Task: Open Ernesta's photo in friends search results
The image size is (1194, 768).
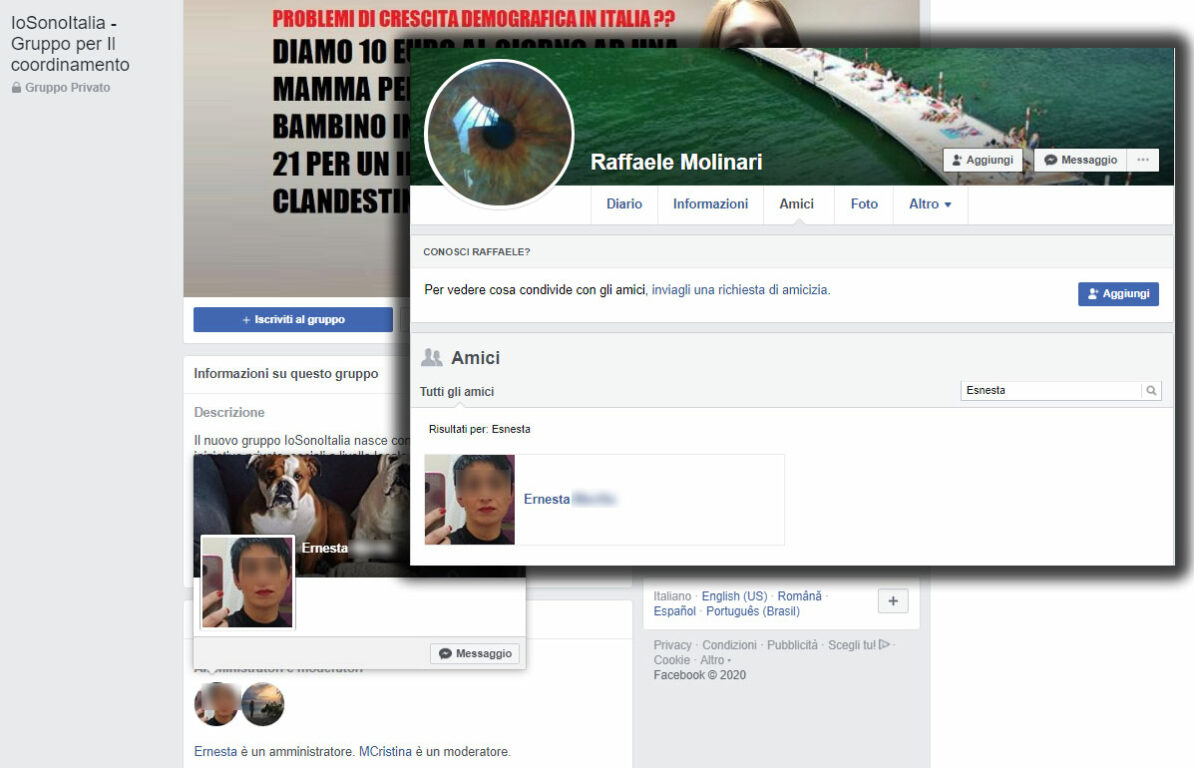Action: click(470, 499)
